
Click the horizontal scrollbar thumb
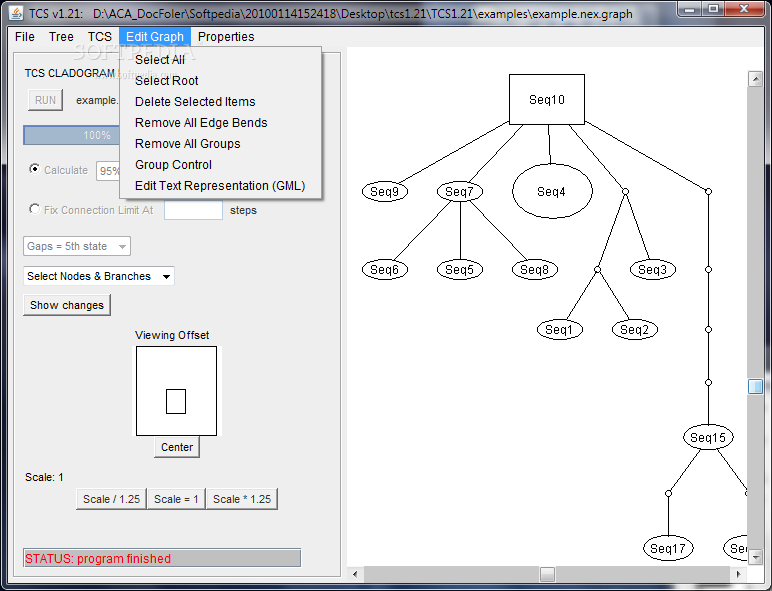(547, 574)
